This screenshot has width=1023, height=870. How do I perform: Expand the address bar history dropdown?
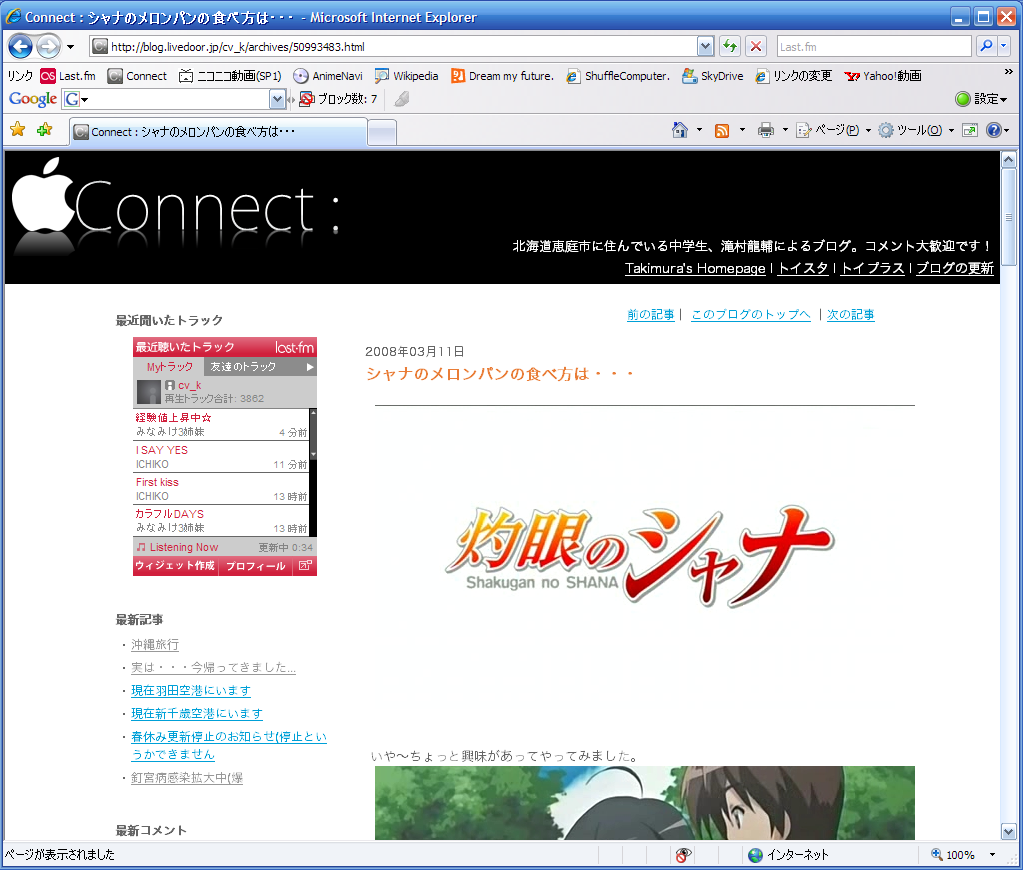click(705, 46)
